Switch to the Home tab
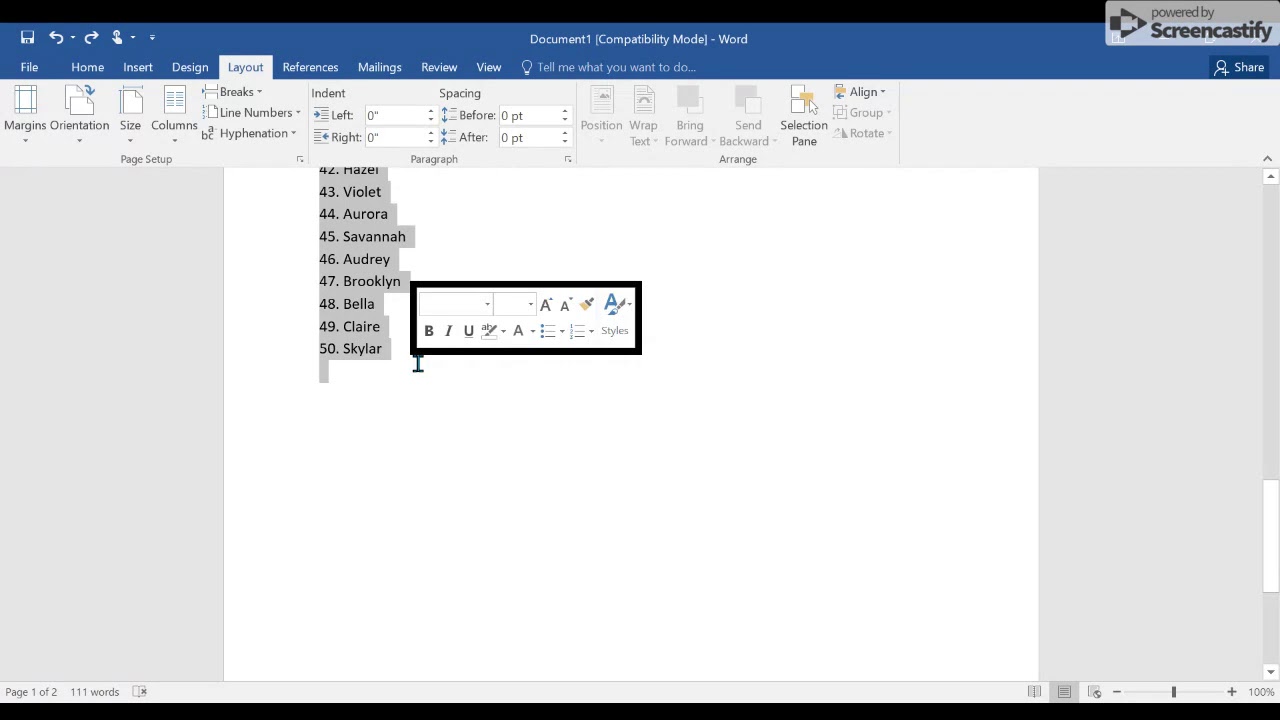Viewport: 1280px width, 720px height. pos(87,67)
